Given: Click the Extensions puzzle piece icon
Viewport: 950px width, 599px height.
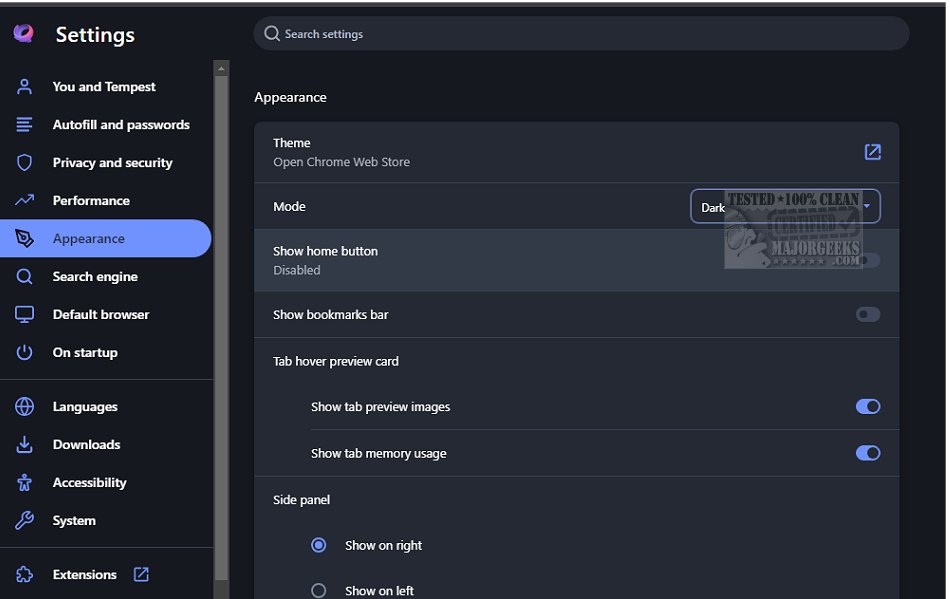Looking at the screenshot, I should [x=25, y=575].
